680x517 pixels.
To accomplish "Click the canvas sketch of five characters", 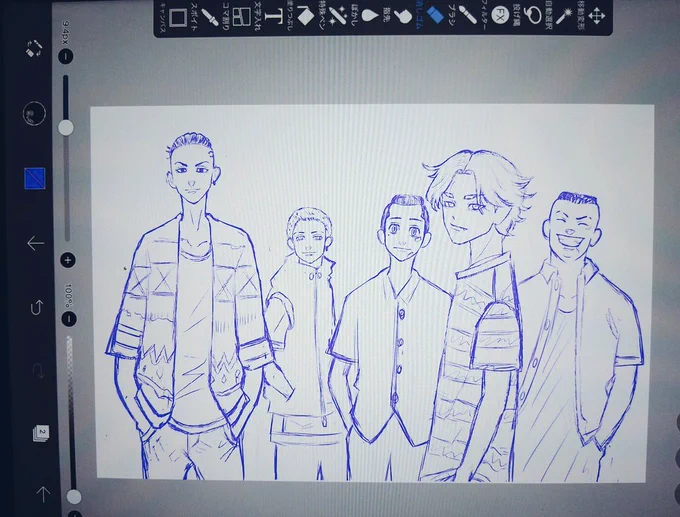I will (x=371, y=293).
